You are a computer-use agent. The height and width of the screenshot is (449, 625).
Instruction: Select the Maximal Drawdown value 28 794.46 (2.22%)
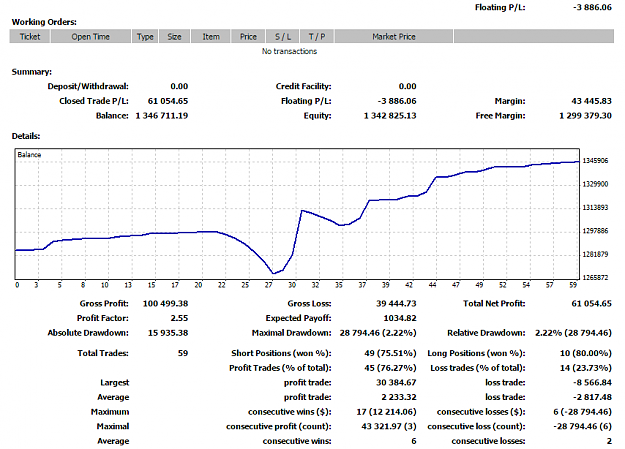tap(378, 333)
